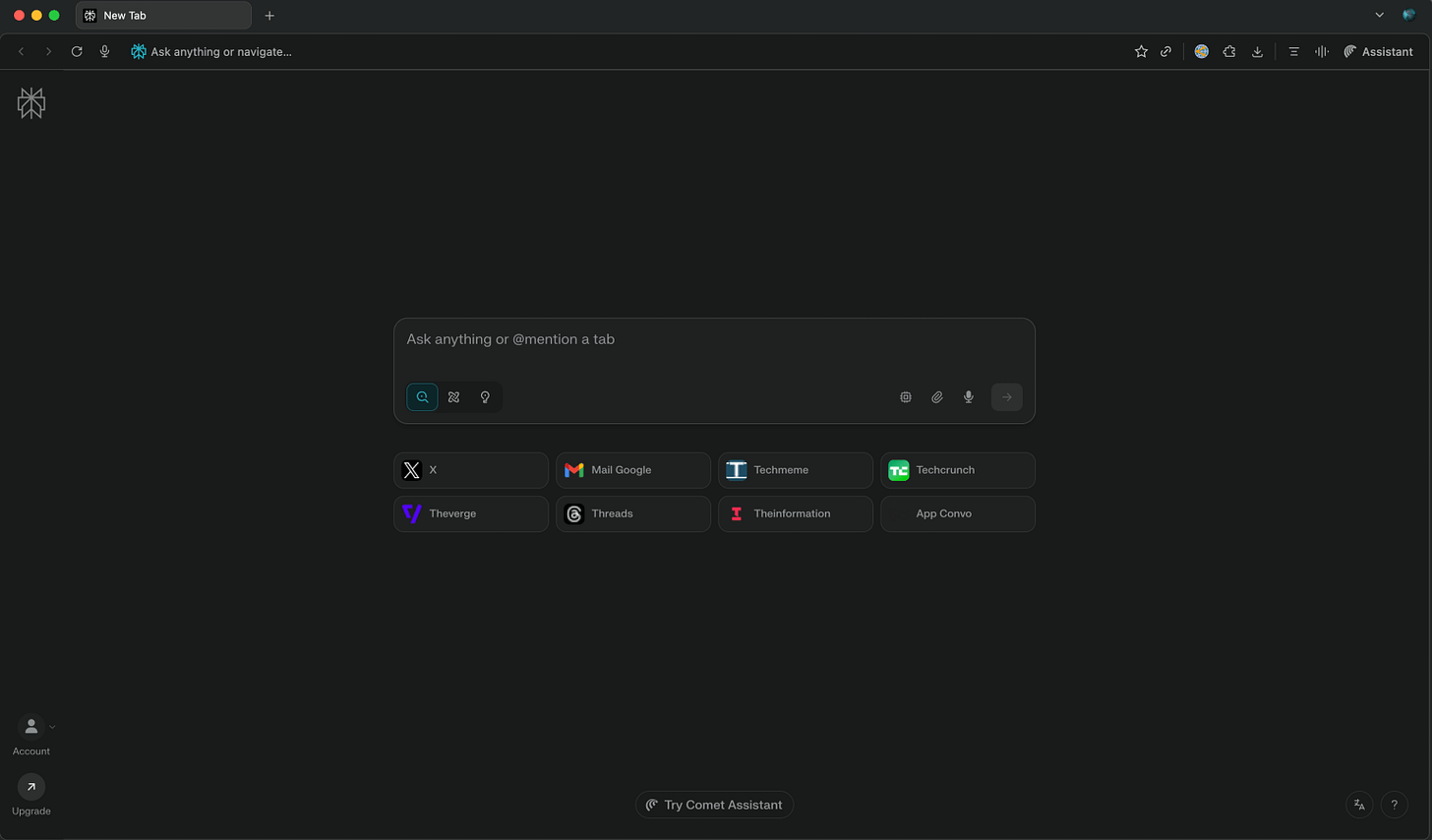Open the colorful profile extension icon
This screenshot has width=1432, height=840.
click(x=1201, y=51)
